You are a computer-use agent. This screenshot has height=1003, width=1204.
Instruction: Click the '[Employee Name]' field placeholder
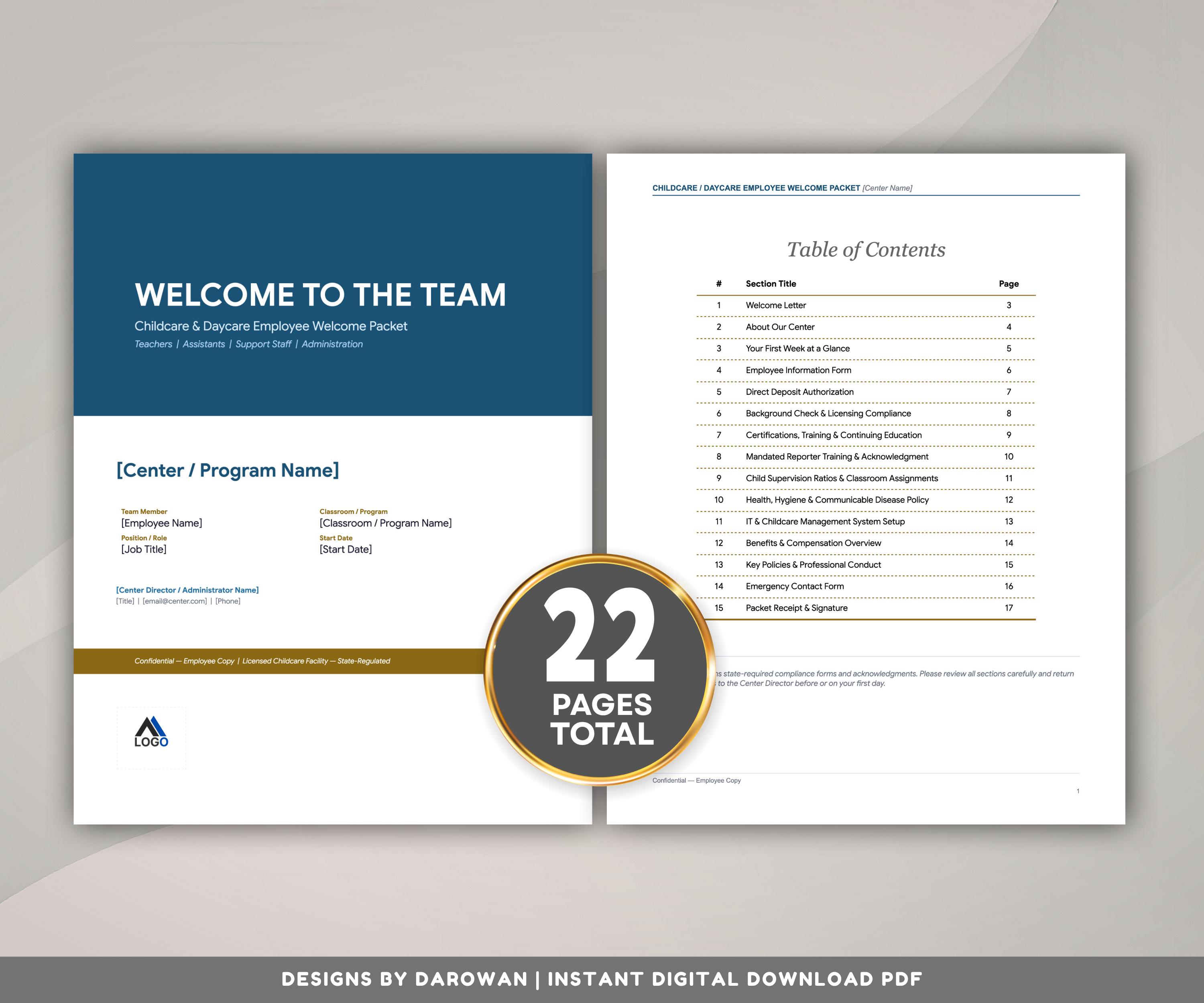[162, 523]
